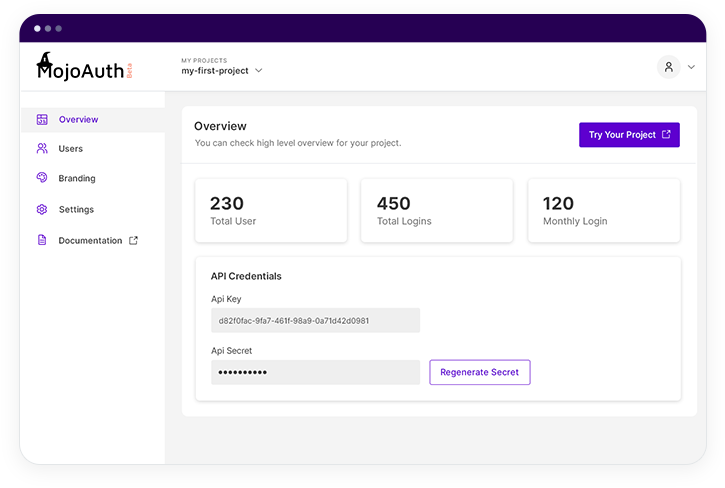The image size is (725, 488).
Task: Open the Settings page
Action: [76, 210]
